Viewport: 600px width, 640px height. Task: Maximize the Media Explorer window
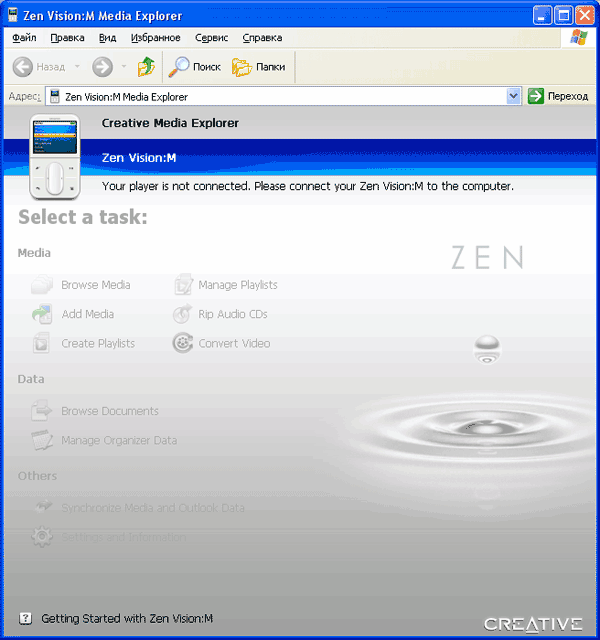point(564,16)
